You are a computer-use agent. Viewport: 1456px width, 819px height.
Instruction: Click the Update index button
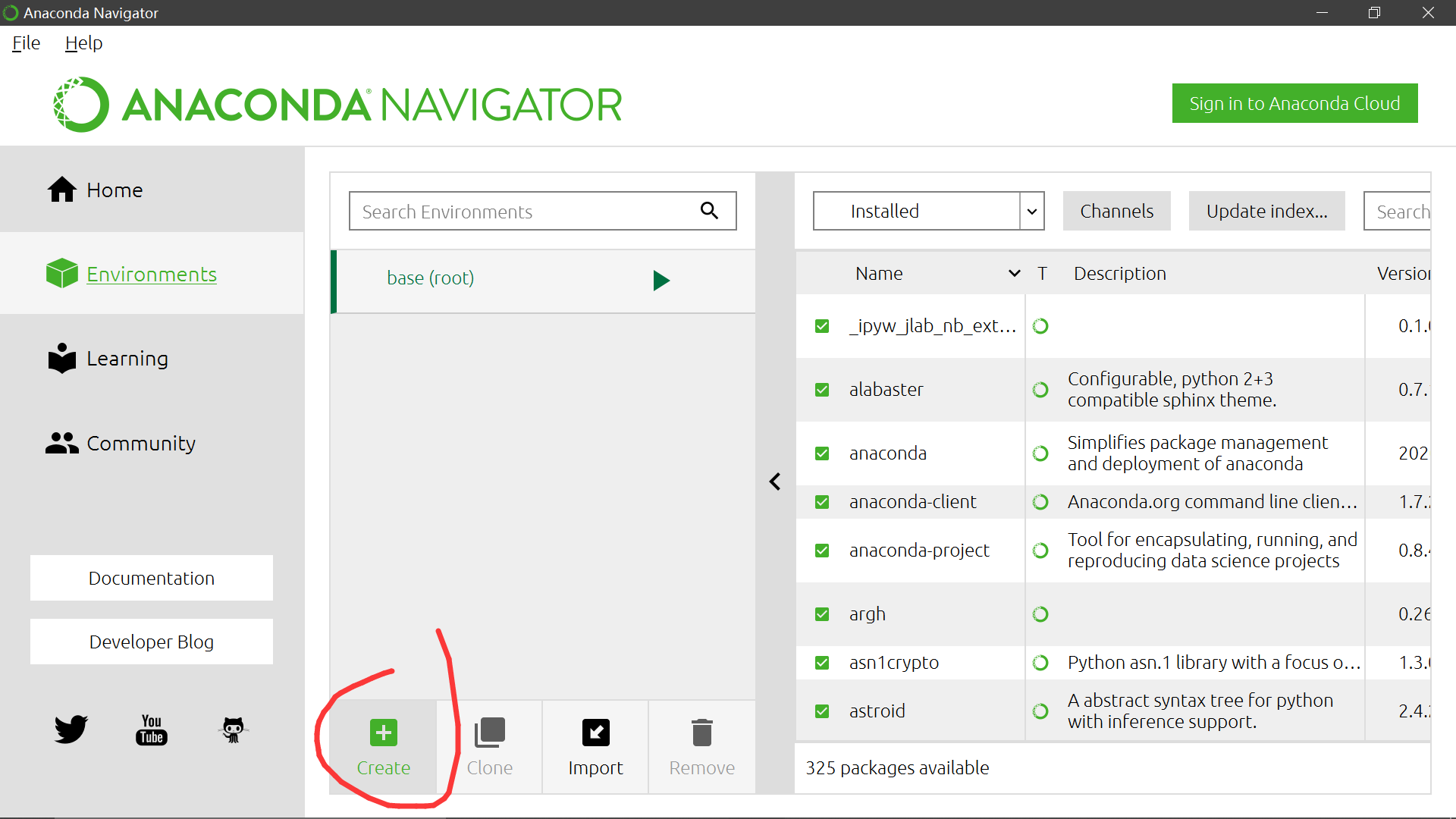point(1267,211)
